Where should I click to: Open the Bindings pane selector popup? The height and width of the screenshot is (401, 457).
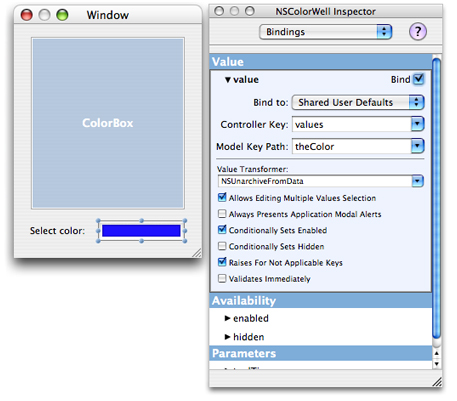pos(325,32)
